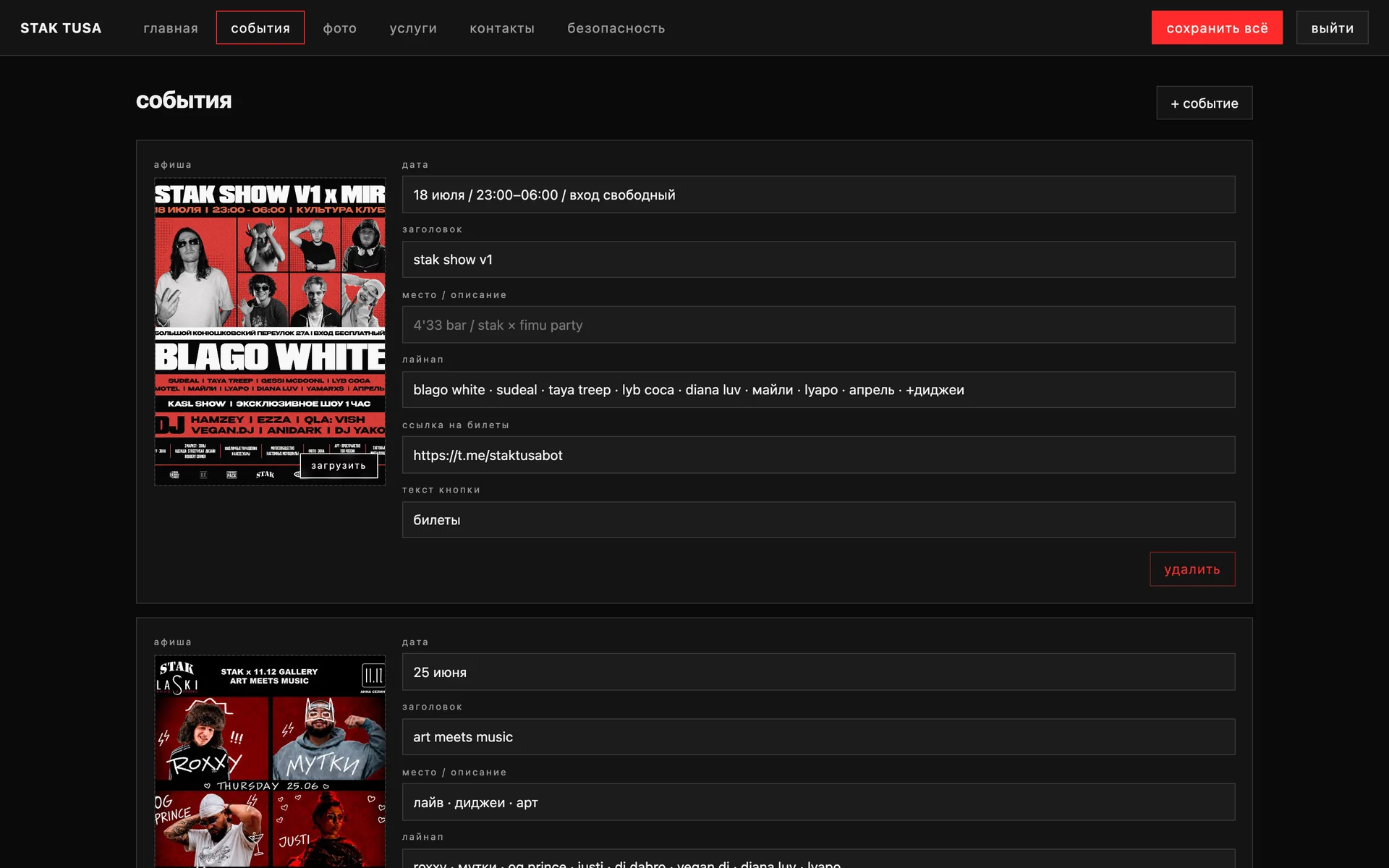Log out with выйти button

pos(1332,28)
